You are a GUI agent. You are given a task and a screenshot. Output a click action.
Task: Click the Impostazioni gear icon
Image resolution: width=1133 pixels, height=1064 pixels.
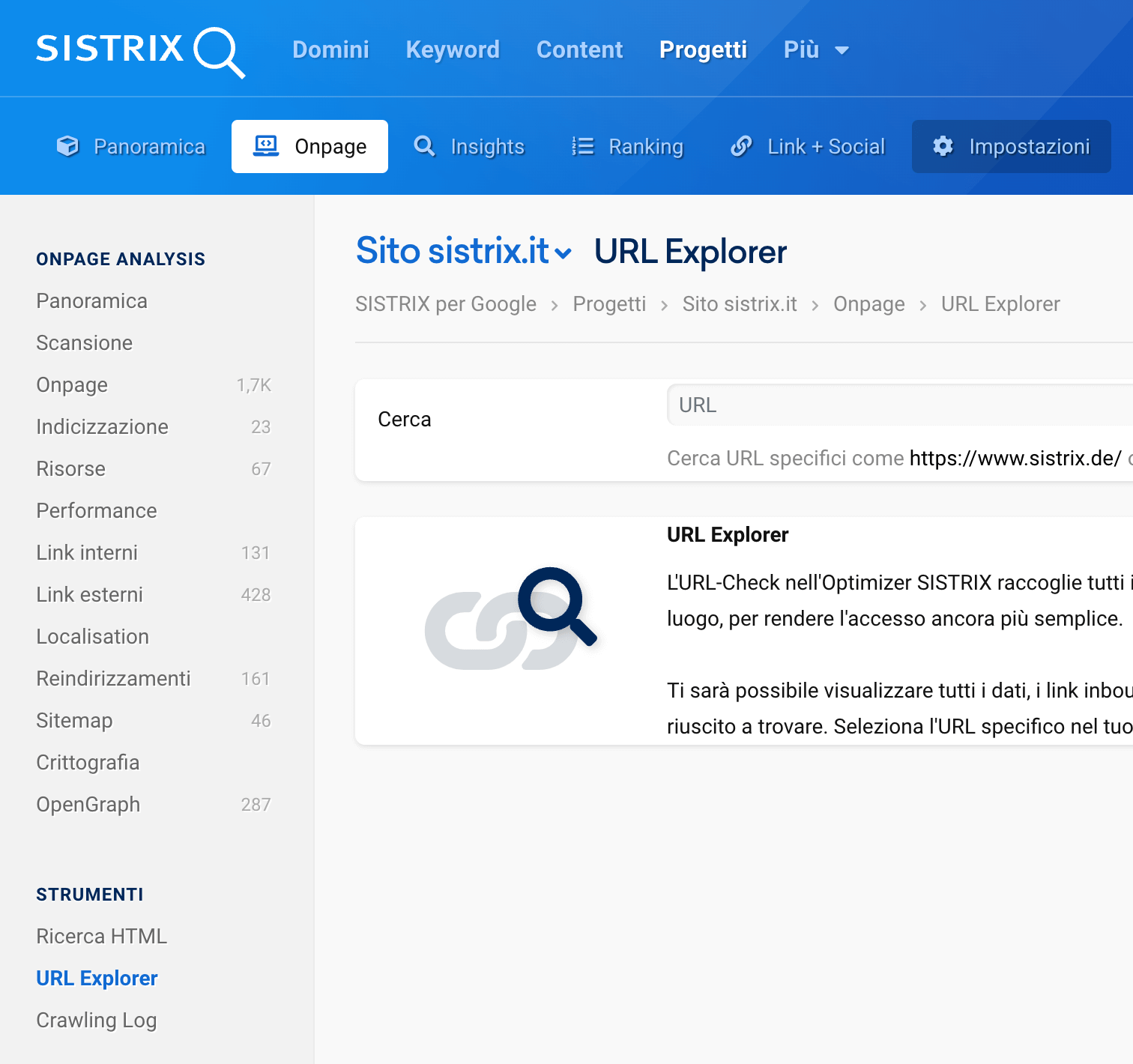943,146
